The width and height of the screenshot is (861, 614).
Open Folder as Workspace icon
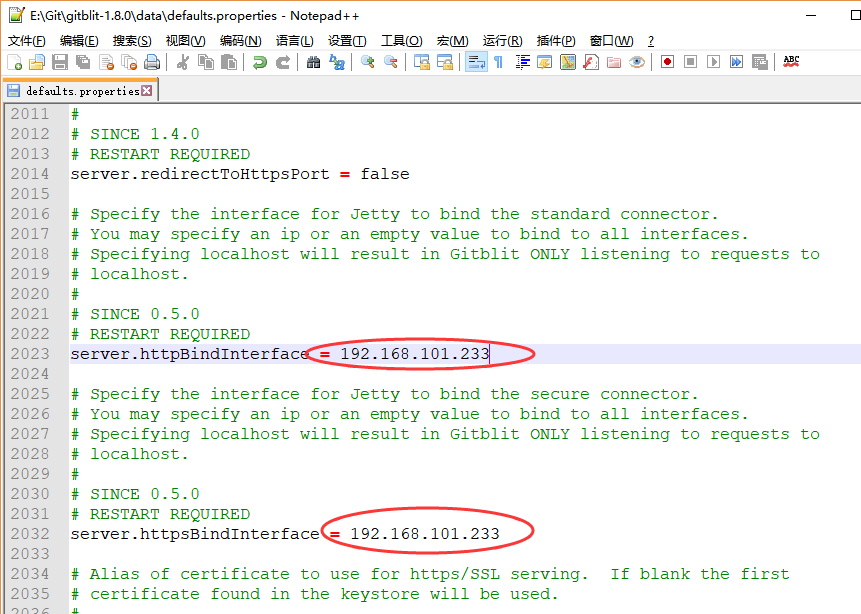tap(614, 63)
